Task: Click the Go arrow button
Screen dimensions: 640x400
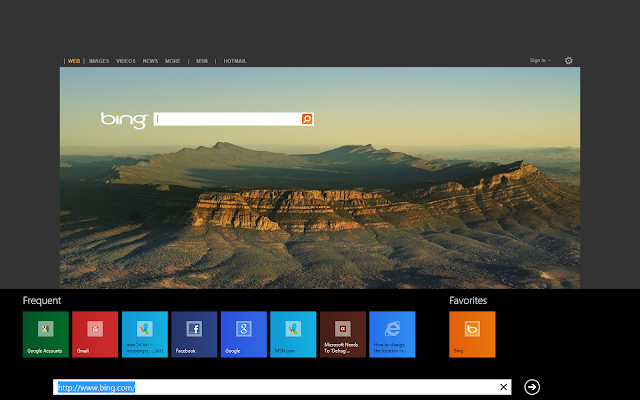Action: pos(532,387)
